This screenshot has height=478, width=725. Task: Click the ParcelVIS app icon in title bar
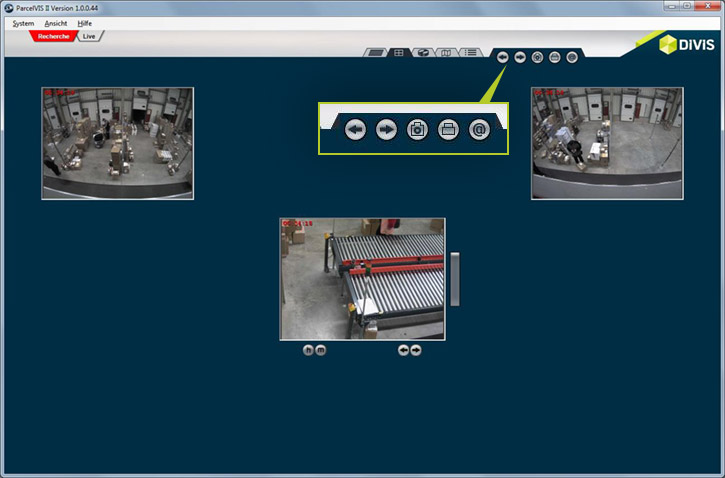point(8,8)
